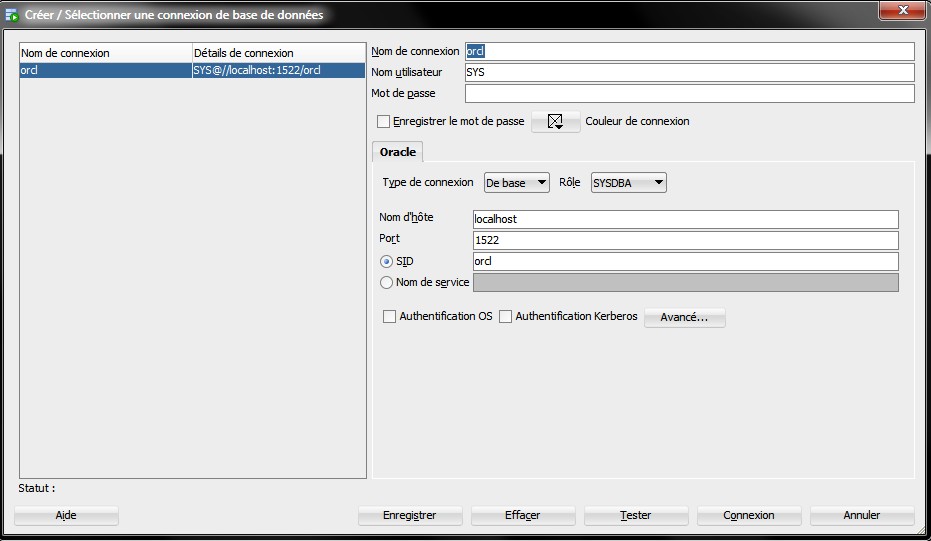931x541 pixels.
Task: Click the Enregistrer button
Action: [x=410, y=515]
